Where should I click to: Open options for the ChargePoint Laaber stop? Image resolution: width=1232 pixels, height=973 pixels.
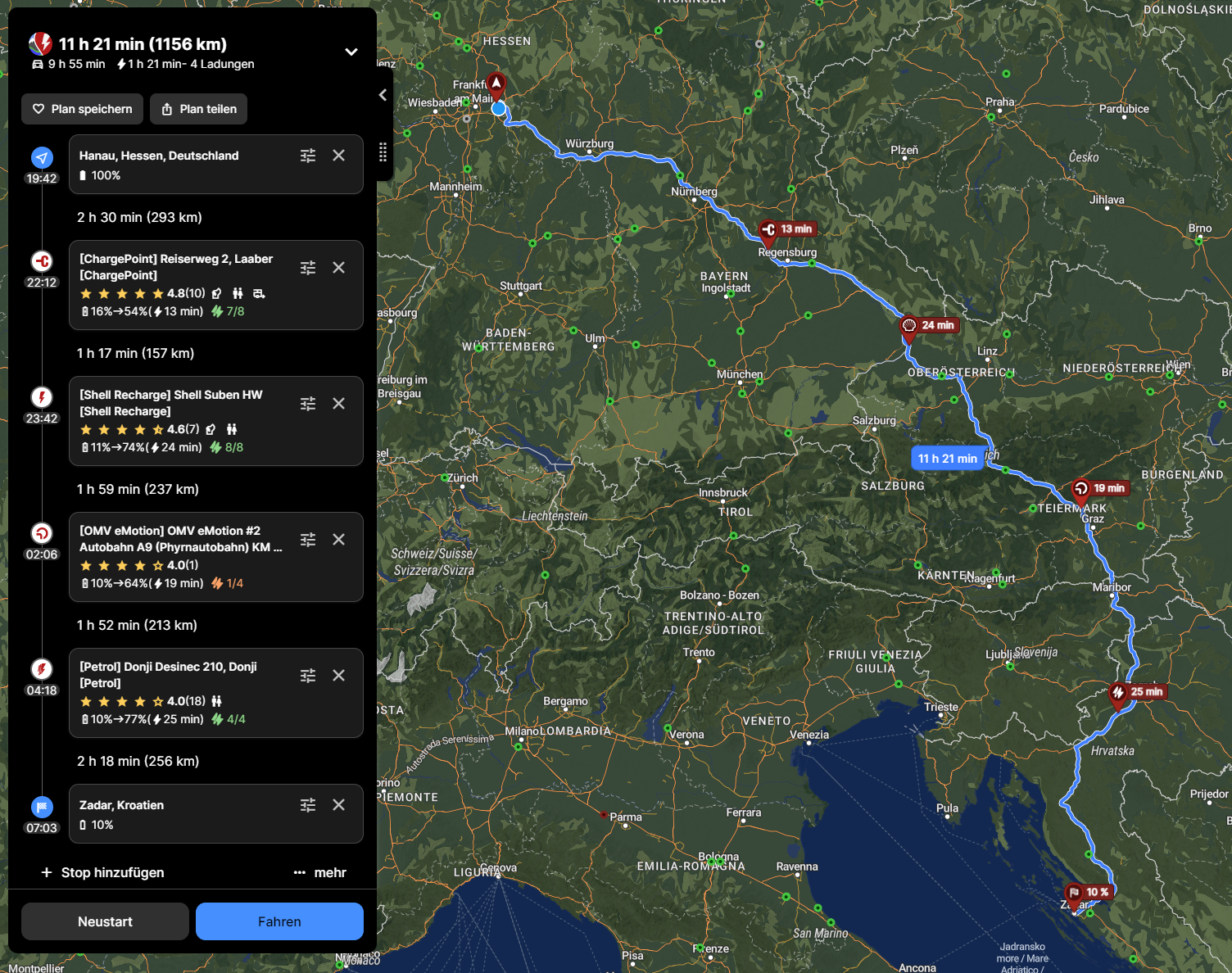click(x=308, y=268)
